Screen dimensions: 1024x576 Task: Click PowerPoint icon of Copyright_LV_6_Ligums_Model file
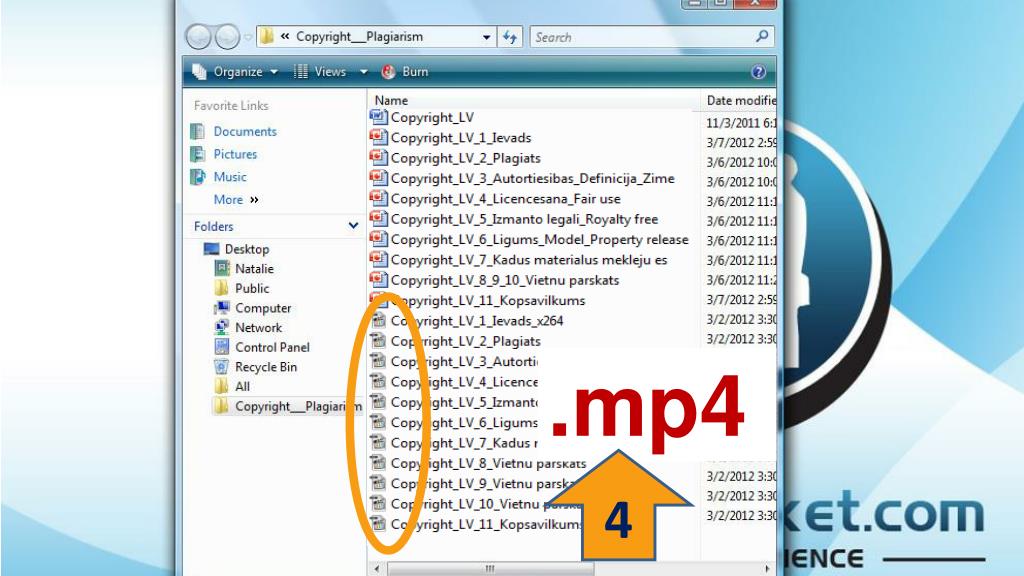point(379,238)
